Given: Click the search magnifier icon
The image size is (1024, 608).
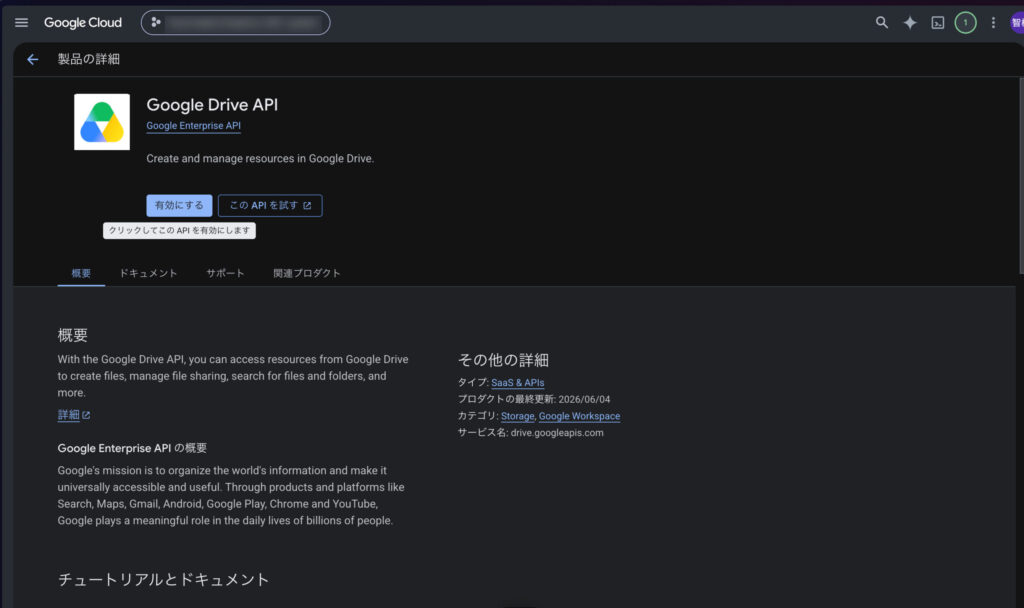Looking at the screenshot, I should [x=882, y=23].
